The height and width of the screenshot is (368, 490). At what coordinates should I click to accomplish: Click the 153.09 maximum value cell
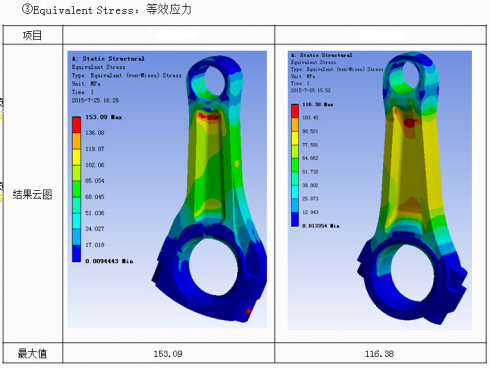[168, 353]
